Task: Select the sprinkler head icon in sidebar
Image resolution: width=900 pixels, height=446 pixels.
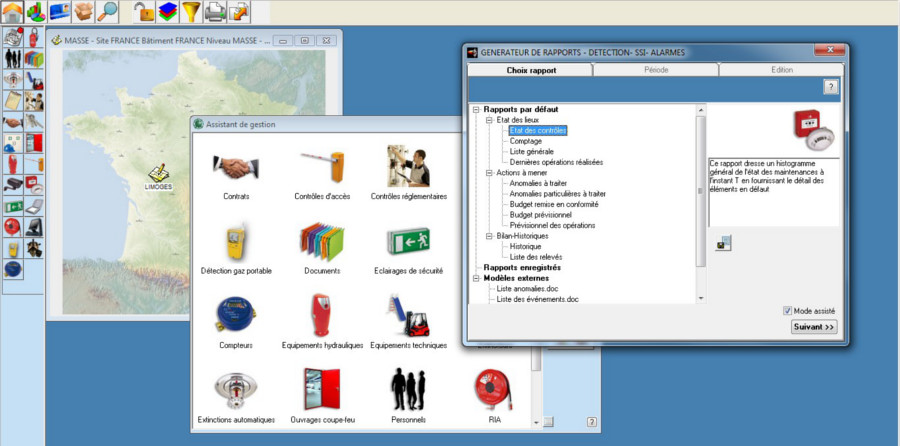Action: tap(13, 80)
